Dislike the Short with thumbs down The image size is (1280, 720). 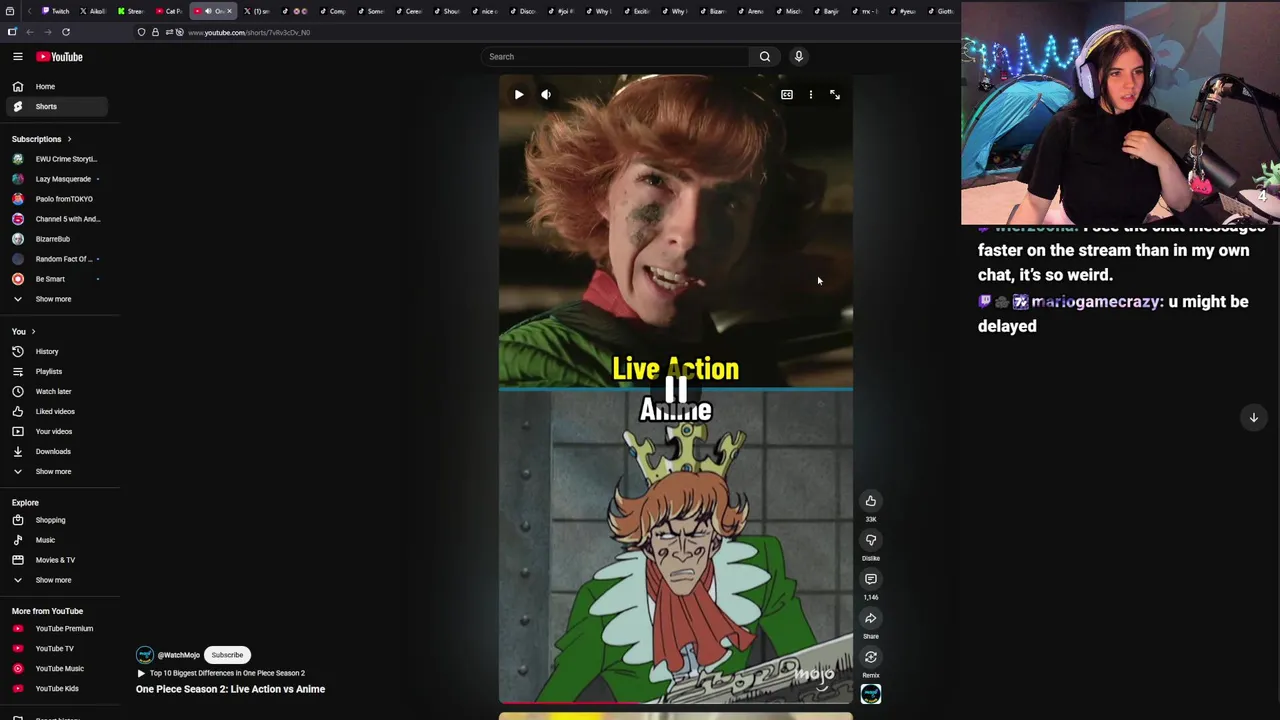871,540
